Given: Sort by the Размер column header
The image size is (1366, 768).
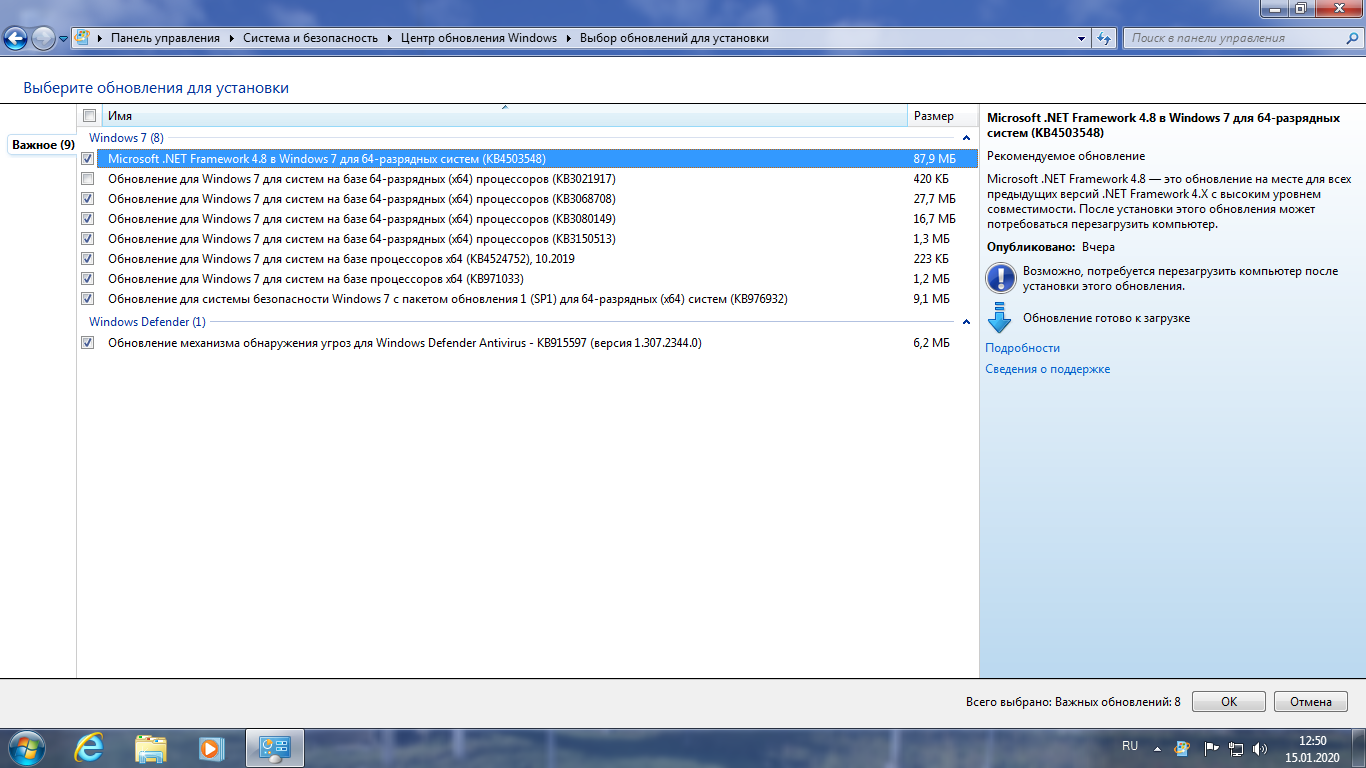Looking at the screenshot, I should pos(942,116).
